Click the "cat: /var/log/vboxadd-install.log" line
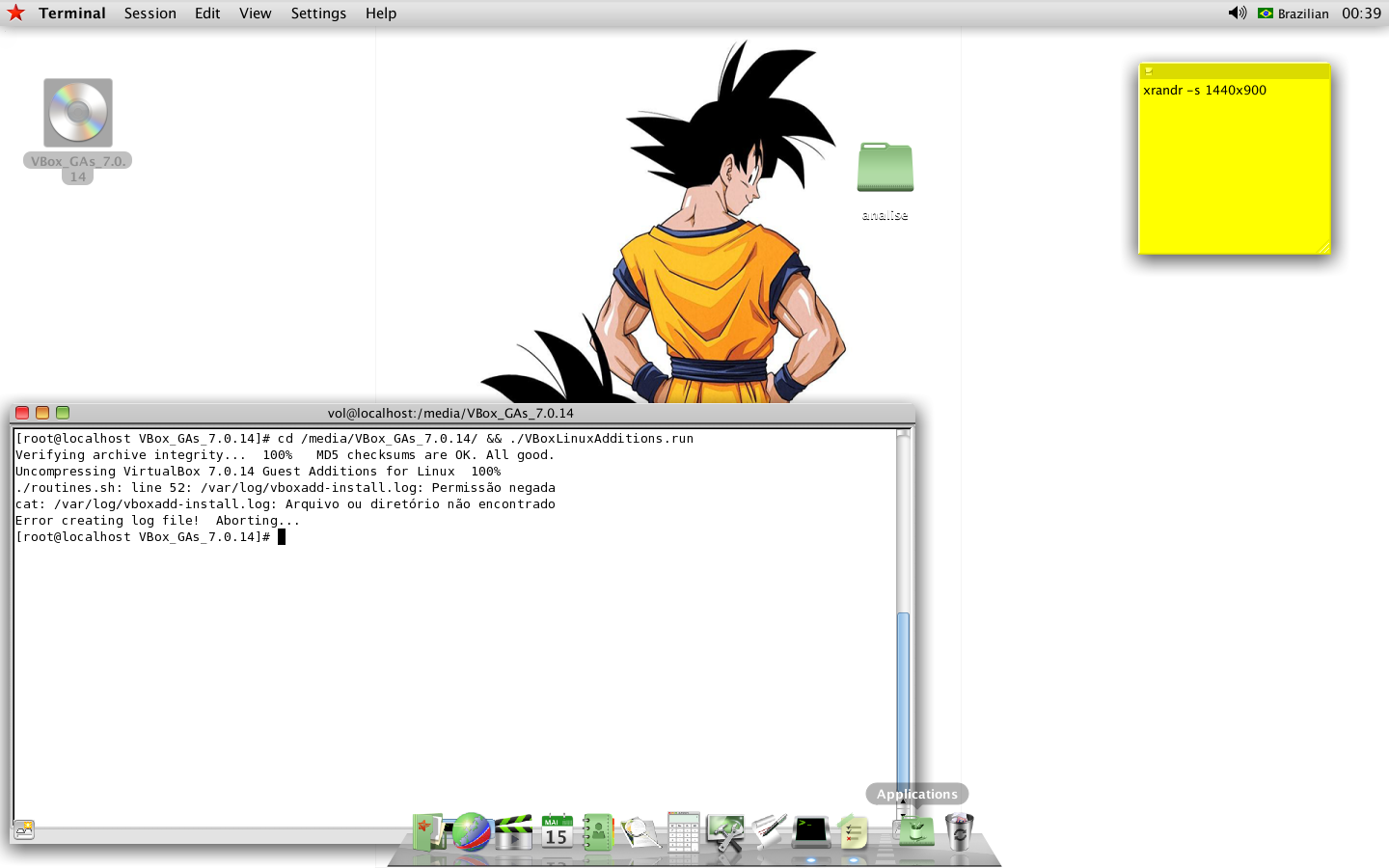This screenshot has height=868, width=1389. coord(286,504)
